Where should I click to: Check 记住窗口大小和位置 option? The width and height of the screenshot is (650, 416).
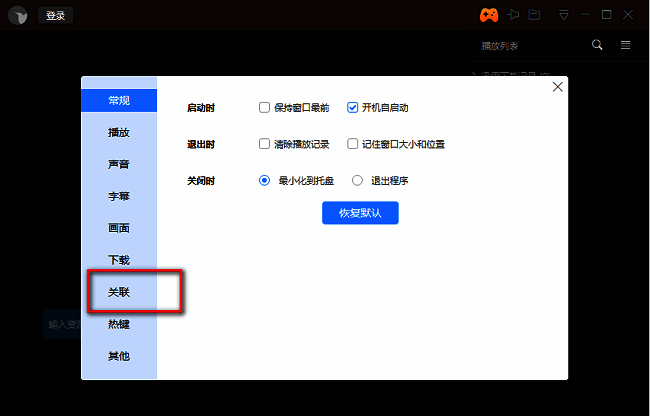pyautogui.click(x=352, y=144)
